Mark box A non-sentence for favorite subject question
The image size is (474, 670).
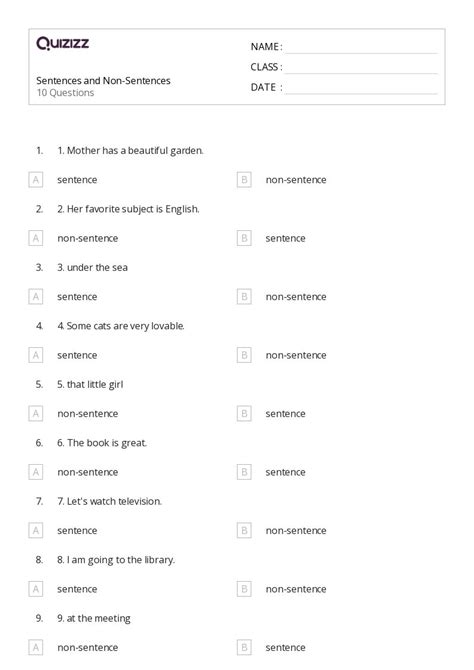(x=36, y=238)
